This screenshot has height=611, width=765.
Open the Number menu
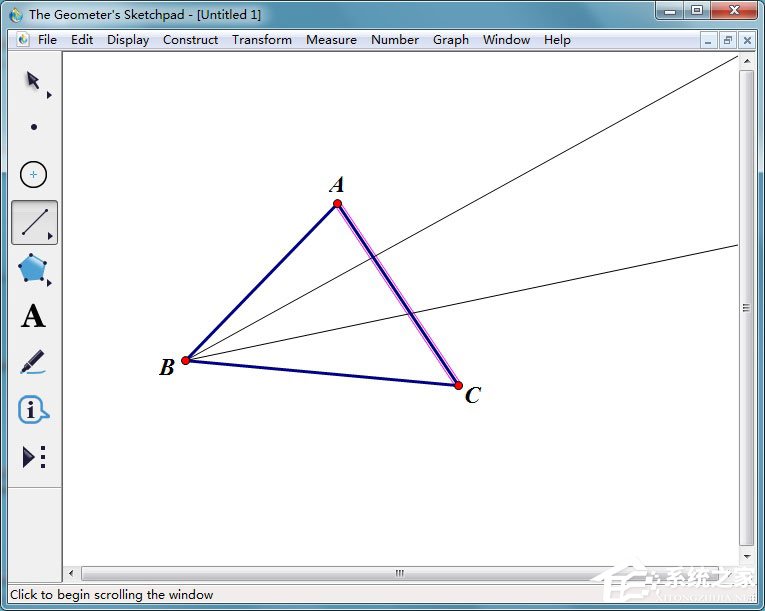(x=395, y=40)
